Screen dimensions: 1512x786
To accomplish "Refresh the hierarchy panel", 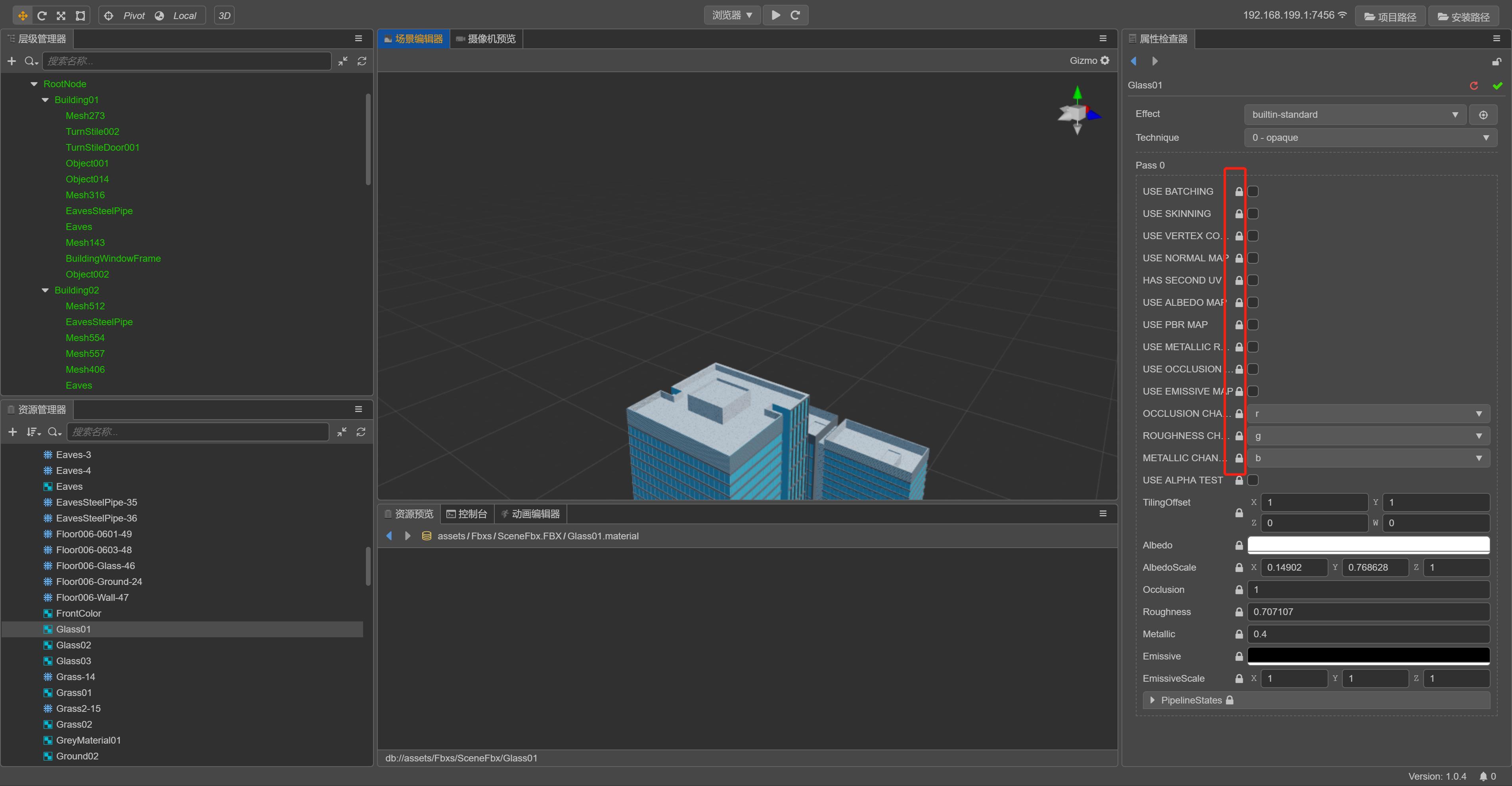I will (x=362, y=61).
